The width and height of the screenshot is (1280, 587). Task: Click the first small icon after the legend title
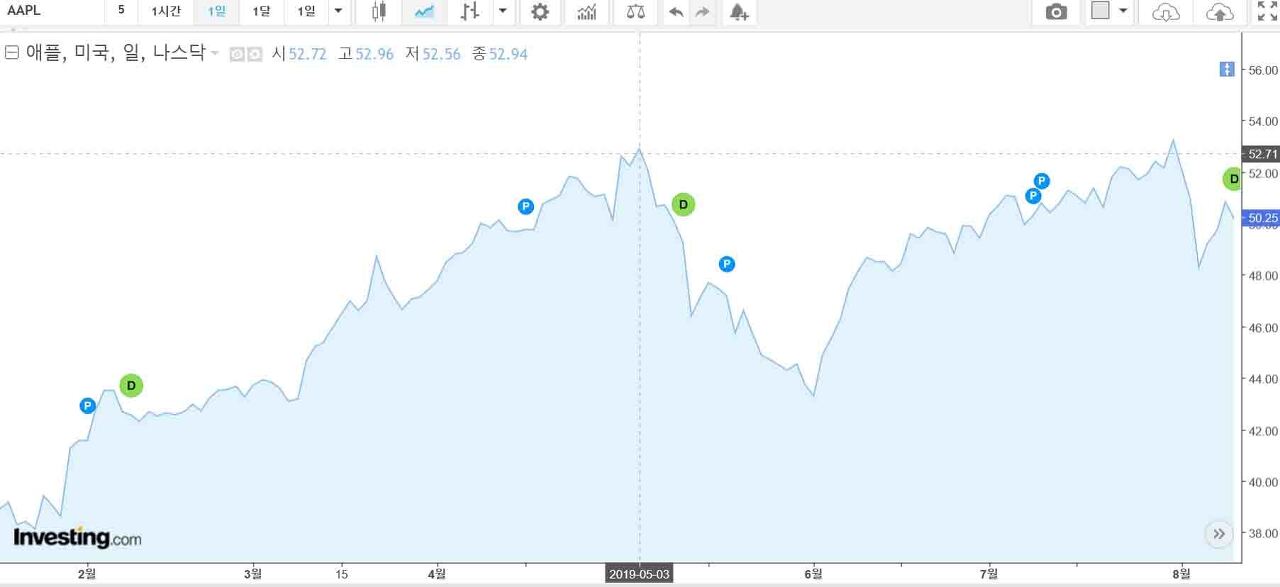(237, 54)
